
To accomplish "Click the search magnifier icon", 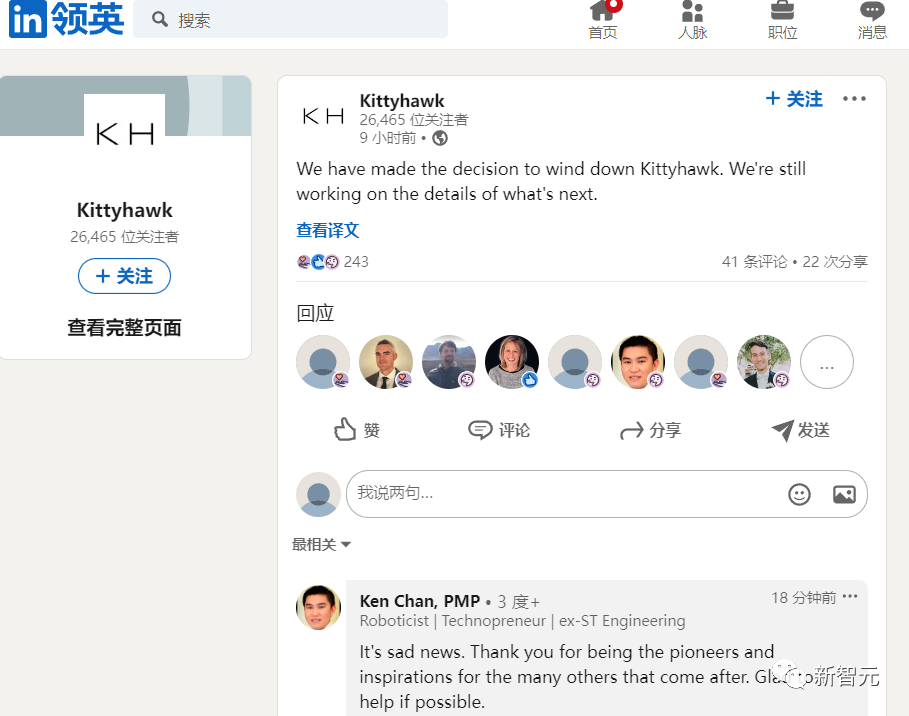I will (159, 20).
